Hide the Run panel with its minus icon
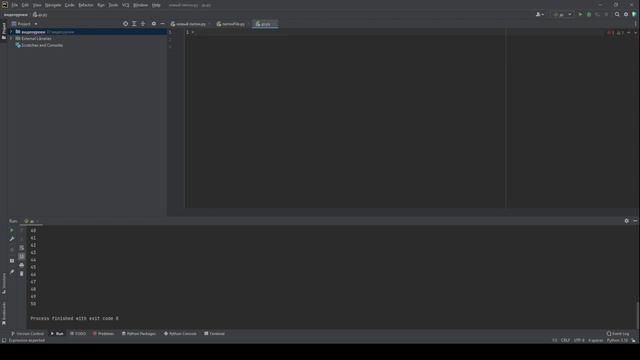This screenshot has height=360, width=640. pos(635,221)
